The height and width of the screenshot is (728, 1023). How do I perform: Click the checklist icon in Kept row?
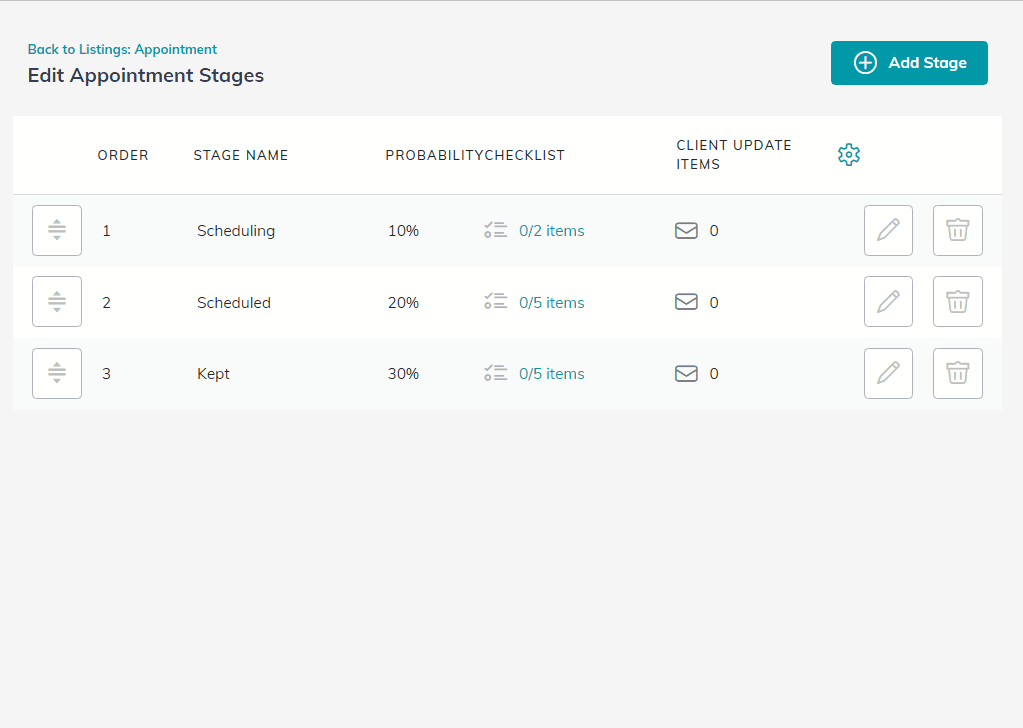click(x=495, y=373)
